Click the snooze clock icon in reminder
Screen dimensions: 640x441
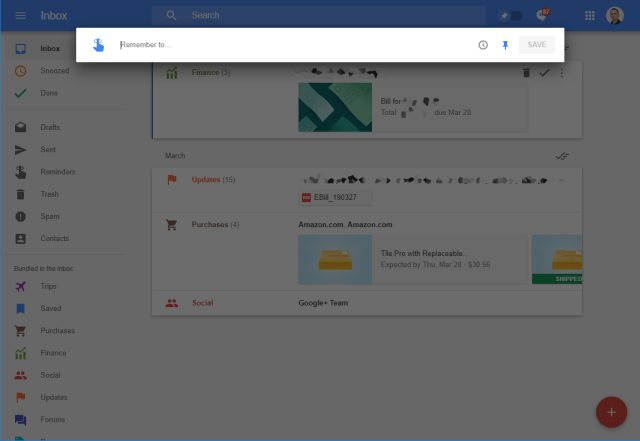tap(483, 45)
